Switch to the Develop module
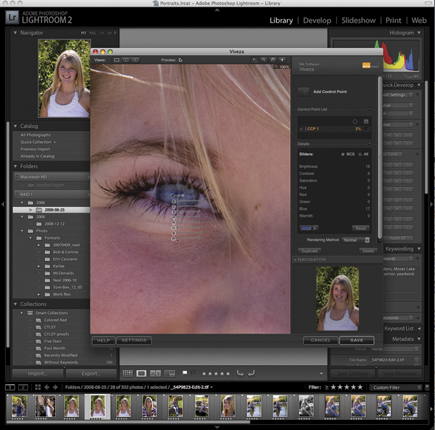 tap(317, 20)
